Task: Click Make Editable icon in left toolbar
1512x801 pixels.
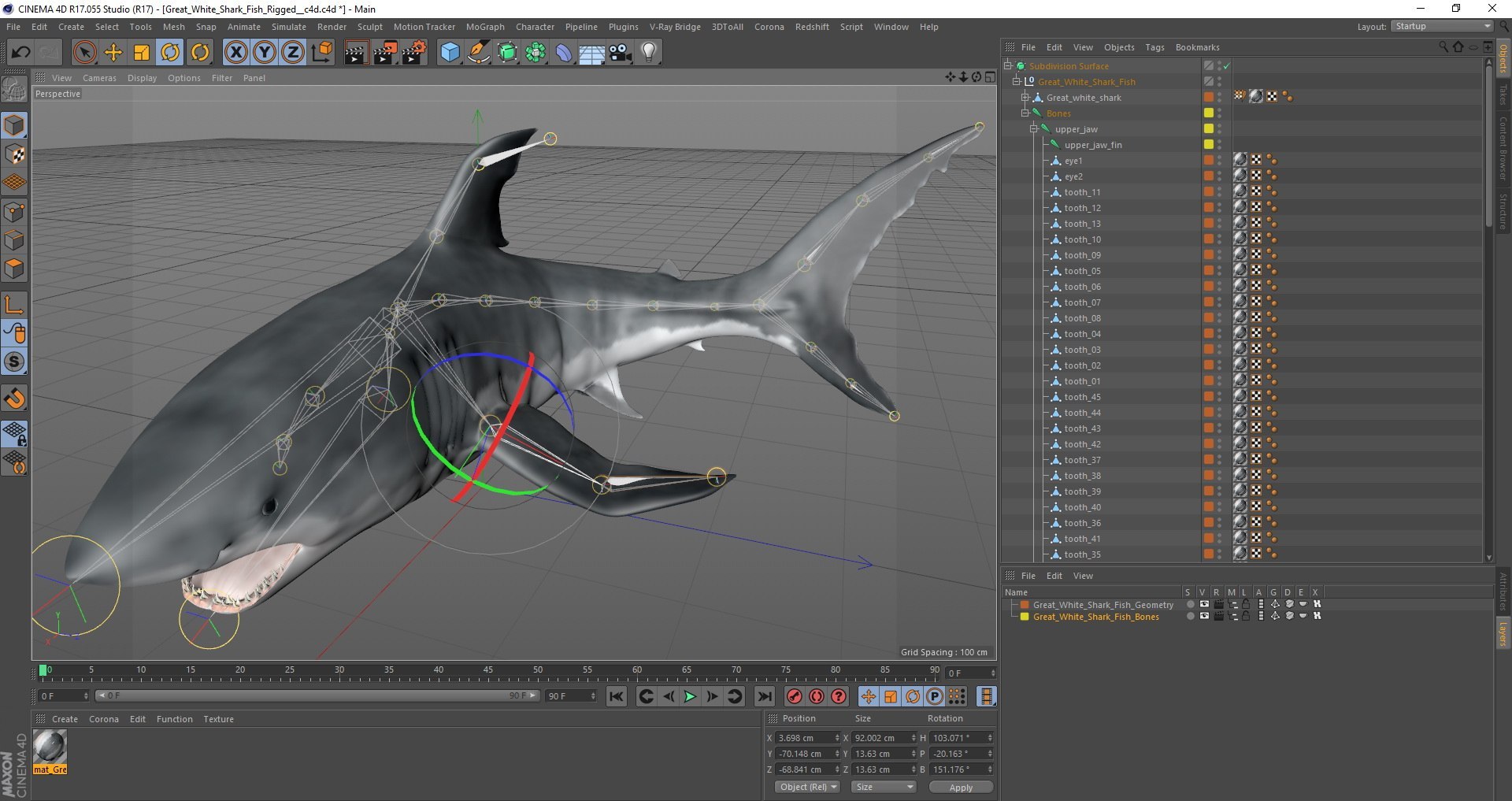Action: click(14, 90)
